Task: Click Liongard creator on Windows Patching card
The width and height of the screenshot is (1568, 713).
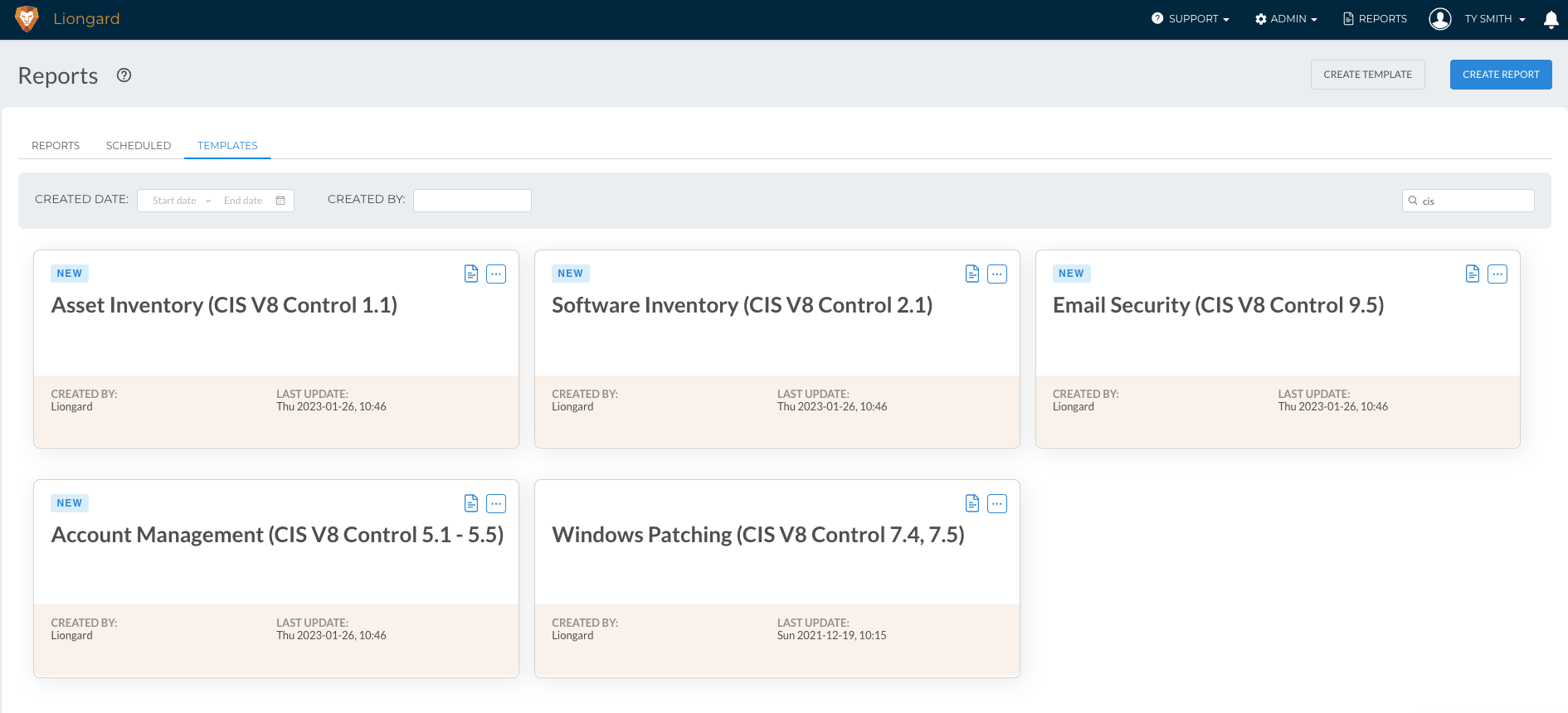Action: coord(572,636)
